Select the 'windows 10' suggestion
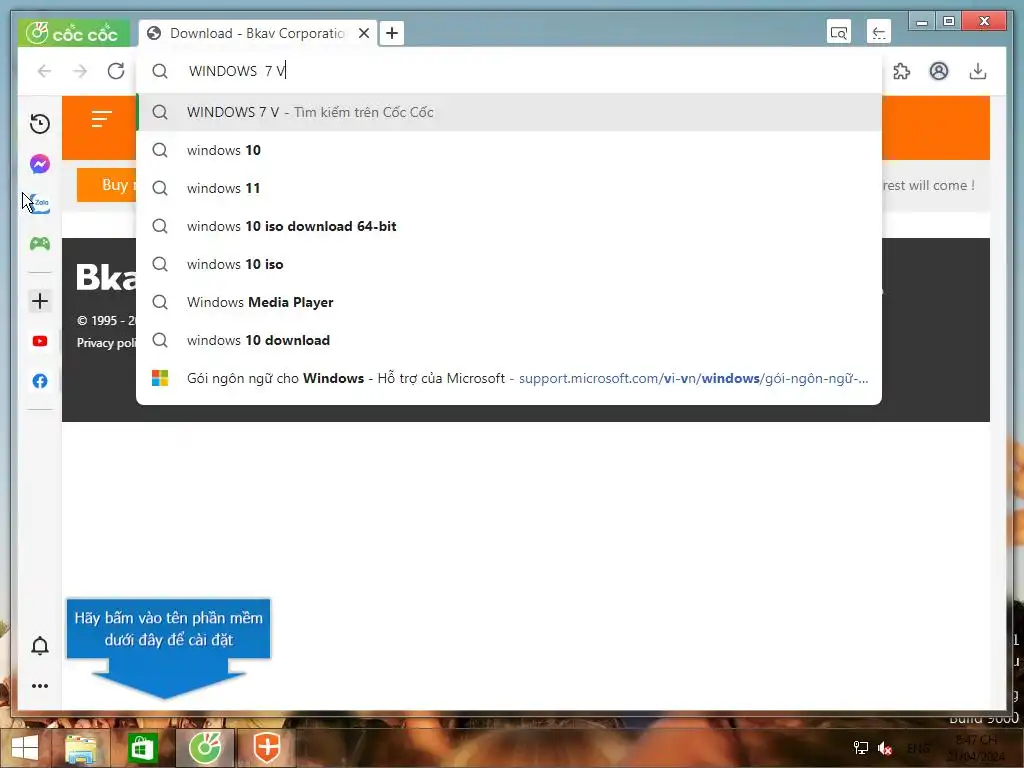 [x=509, y=150]
